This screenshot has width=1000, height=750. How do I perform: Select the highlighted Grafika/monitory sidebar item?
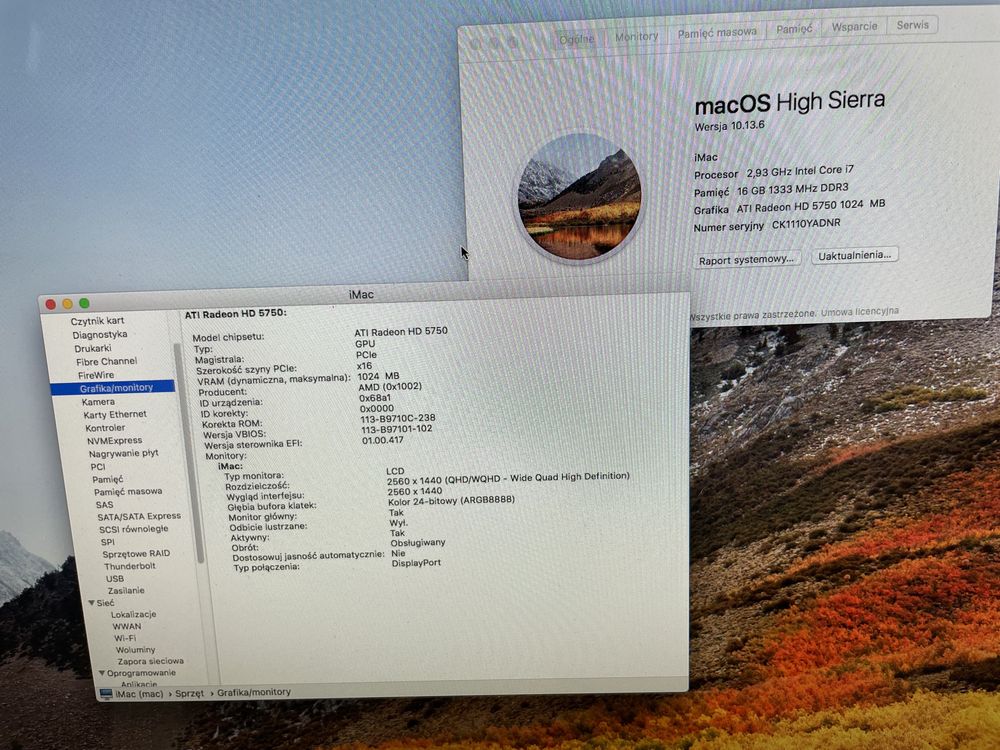click(x=112, y=388)
